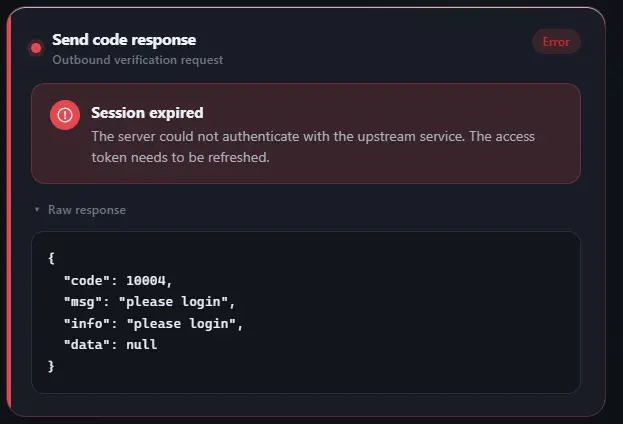623x424 pixels.
Task: Click the closing curly brace in JSON
Action: tap(51, 366)
